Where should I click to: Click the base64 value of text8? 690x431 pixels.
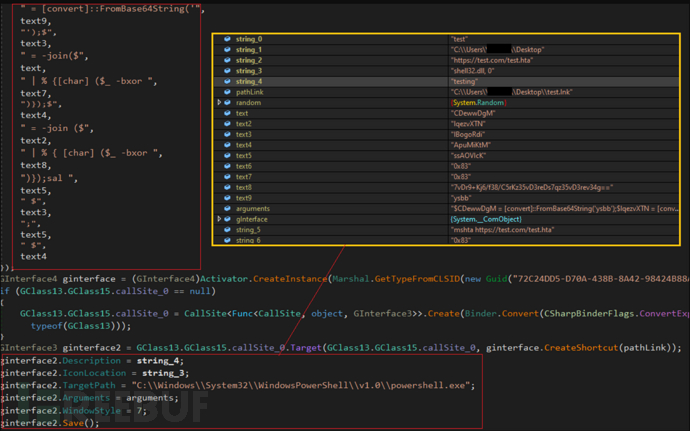point(532,188)
